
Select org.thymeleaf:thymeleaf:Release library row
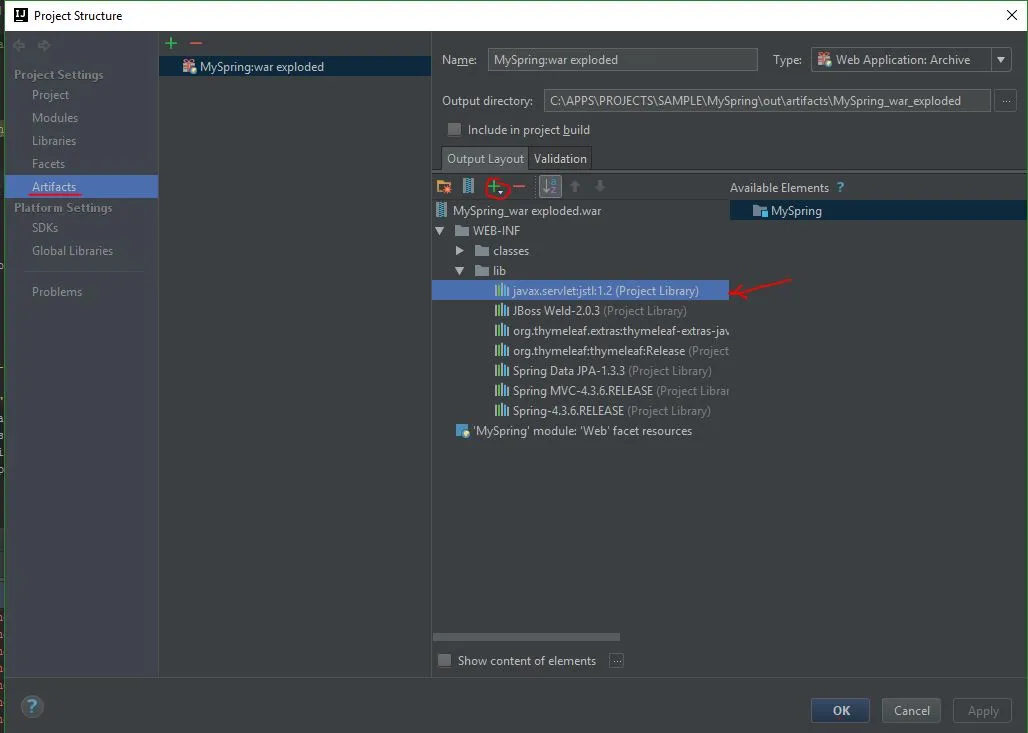click(580, 351)
